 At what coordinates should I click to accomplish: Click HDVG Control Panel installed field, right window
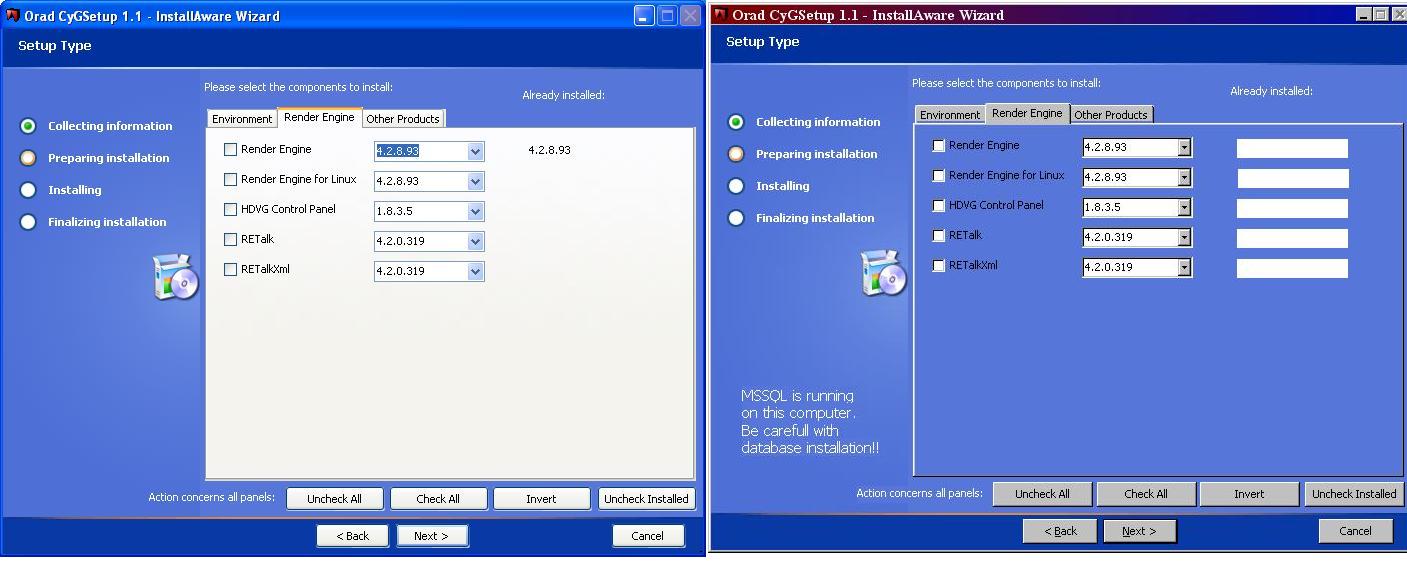pos(1292,209)
